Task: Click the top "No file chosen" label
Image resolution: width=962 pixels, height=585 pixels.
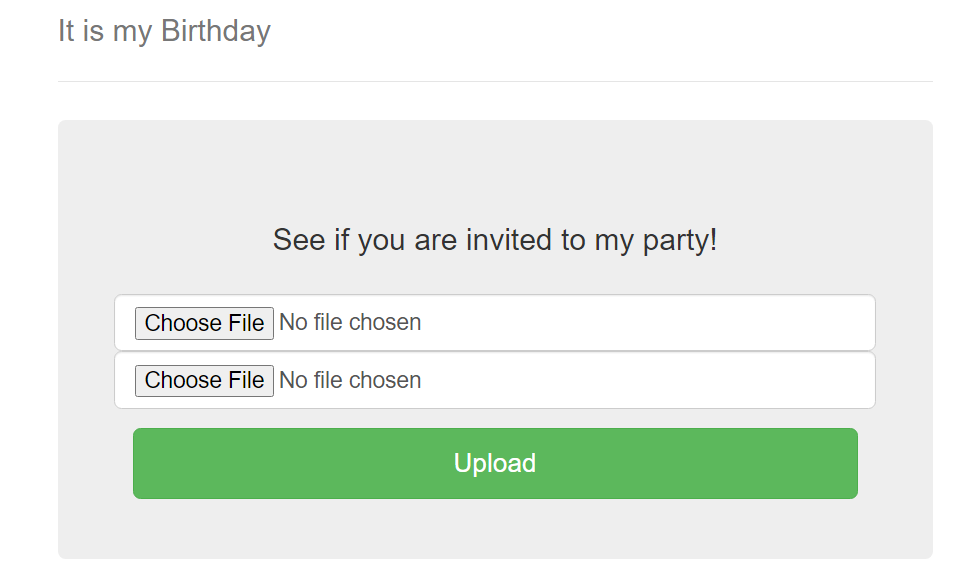Action: pyautogui.click(x=350, y=323)
